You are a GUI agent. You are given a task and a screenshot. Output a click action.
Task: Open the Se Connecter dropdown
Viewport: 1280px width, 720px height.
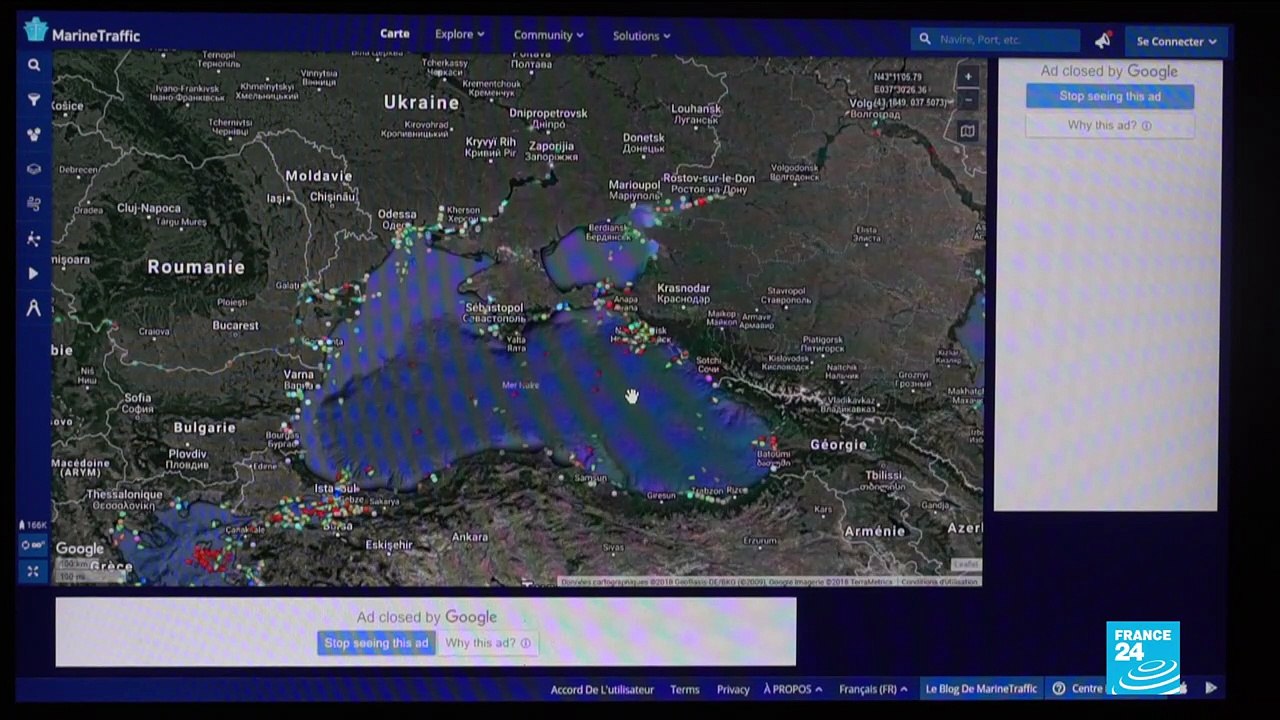point(1177,41)
